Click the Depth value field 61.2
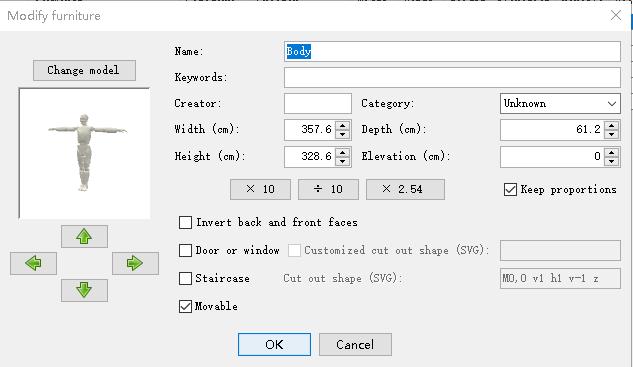 [x=552, y=130]
